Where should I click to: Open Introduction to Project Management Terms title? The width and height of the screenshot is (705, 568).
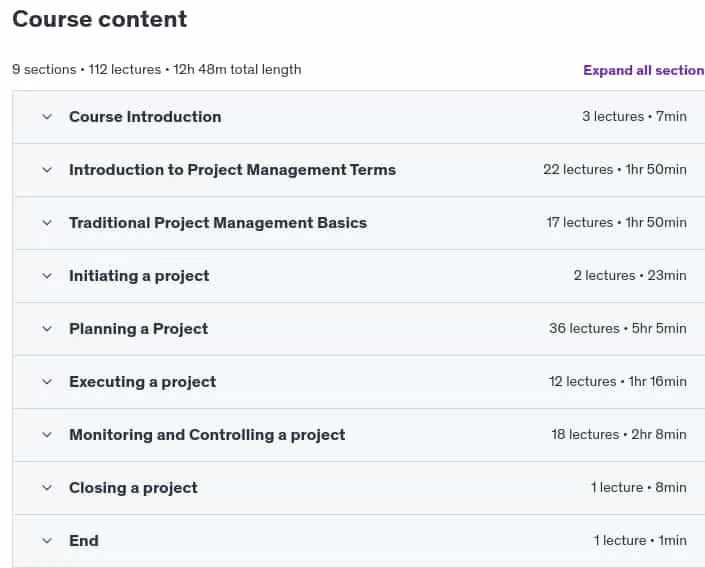tap(232, 170)
